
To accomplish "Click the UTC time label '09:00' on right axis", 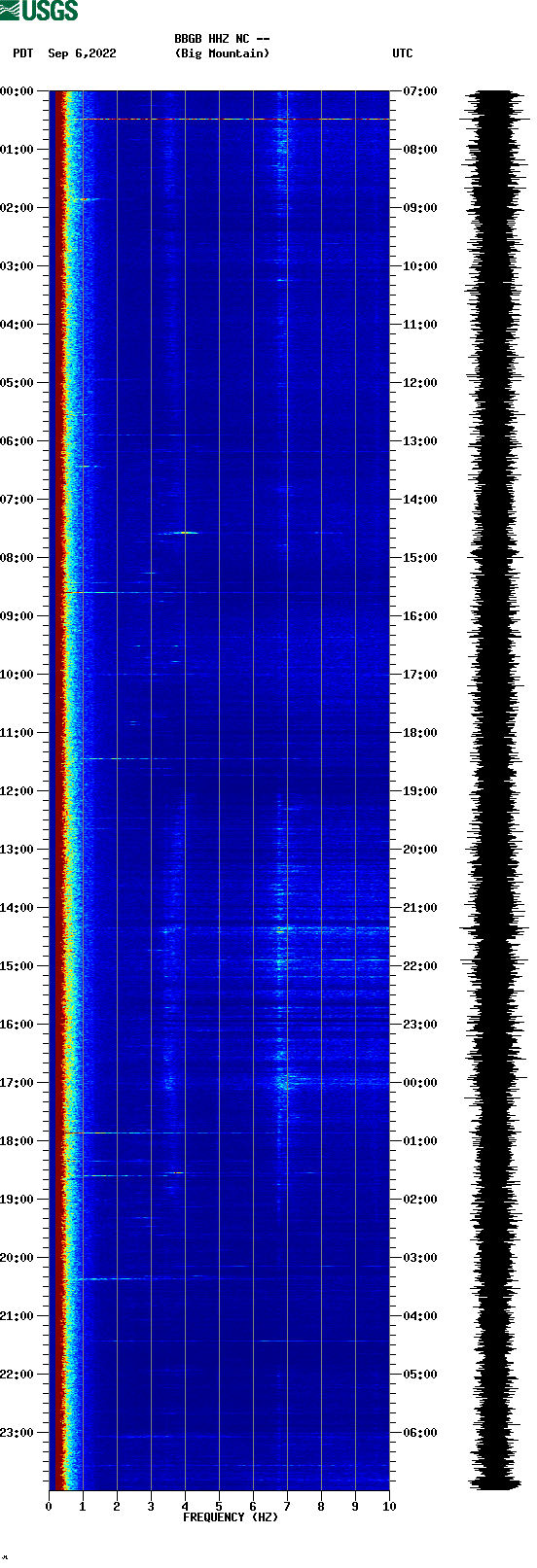I will (x=420, y=208).
